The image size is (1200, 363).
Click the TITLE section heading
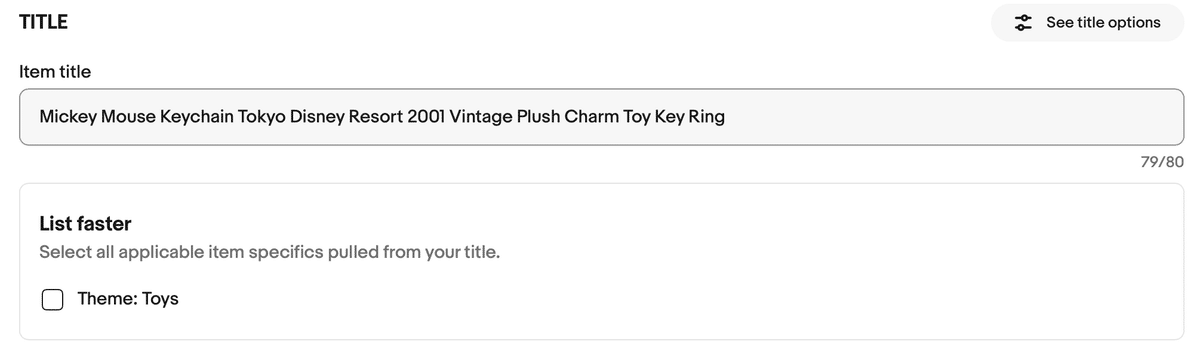click(44, 22)
